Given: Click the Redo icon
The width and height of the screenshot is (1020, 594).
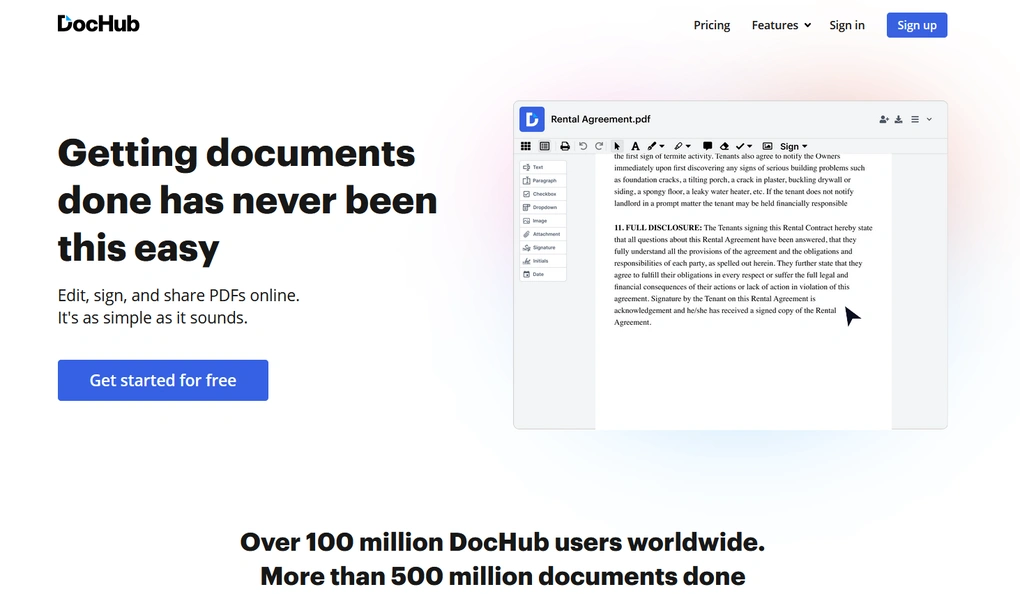Looking at the screenshot, I should tap(599, 146).
